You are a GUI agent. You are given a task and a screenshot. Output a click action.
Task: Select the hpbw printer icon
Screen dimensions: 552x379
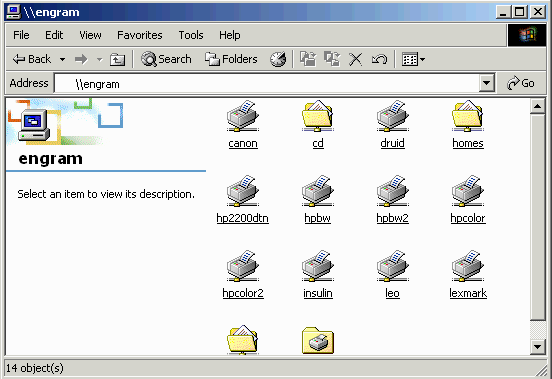pyautogui.click(x=318, y=191)
